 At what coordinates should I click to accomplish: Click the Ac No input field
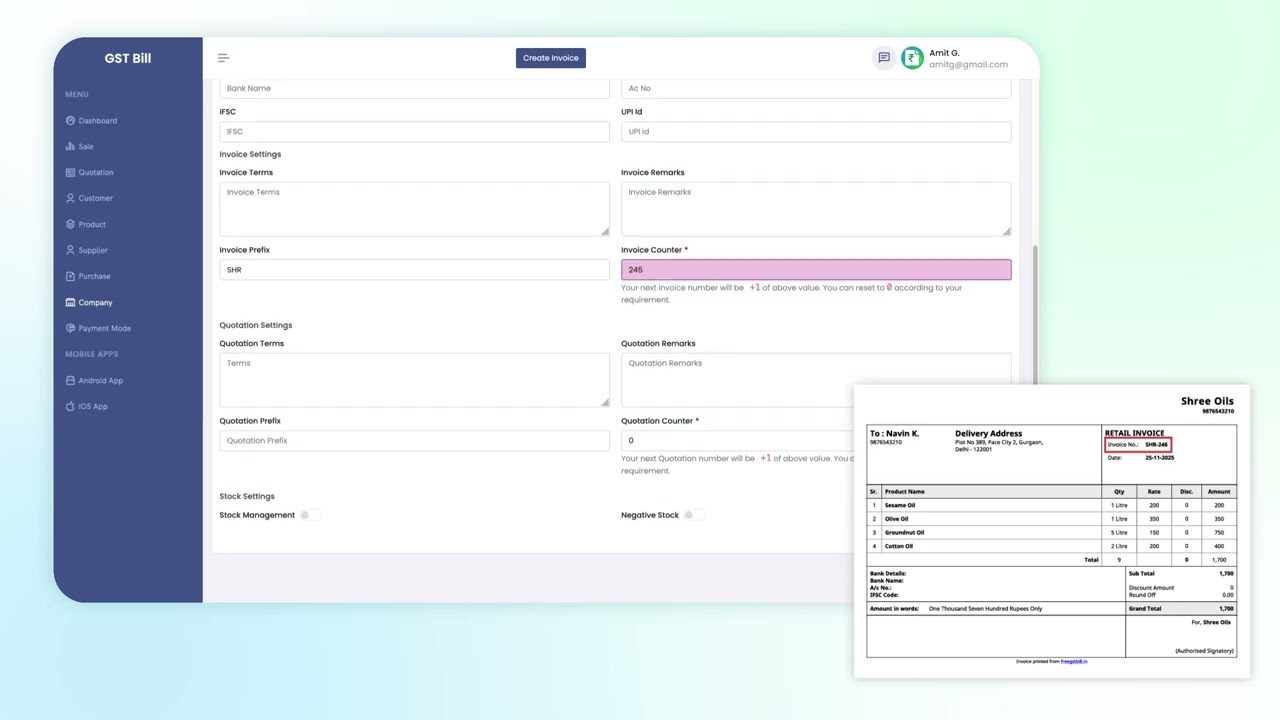[816, 88]
